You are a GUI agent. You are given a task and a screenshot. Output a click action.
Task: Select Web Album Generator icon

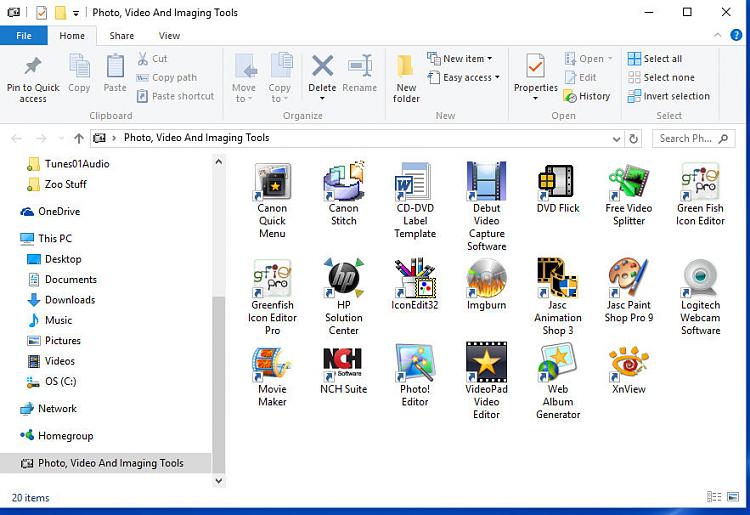coord(557,363)
